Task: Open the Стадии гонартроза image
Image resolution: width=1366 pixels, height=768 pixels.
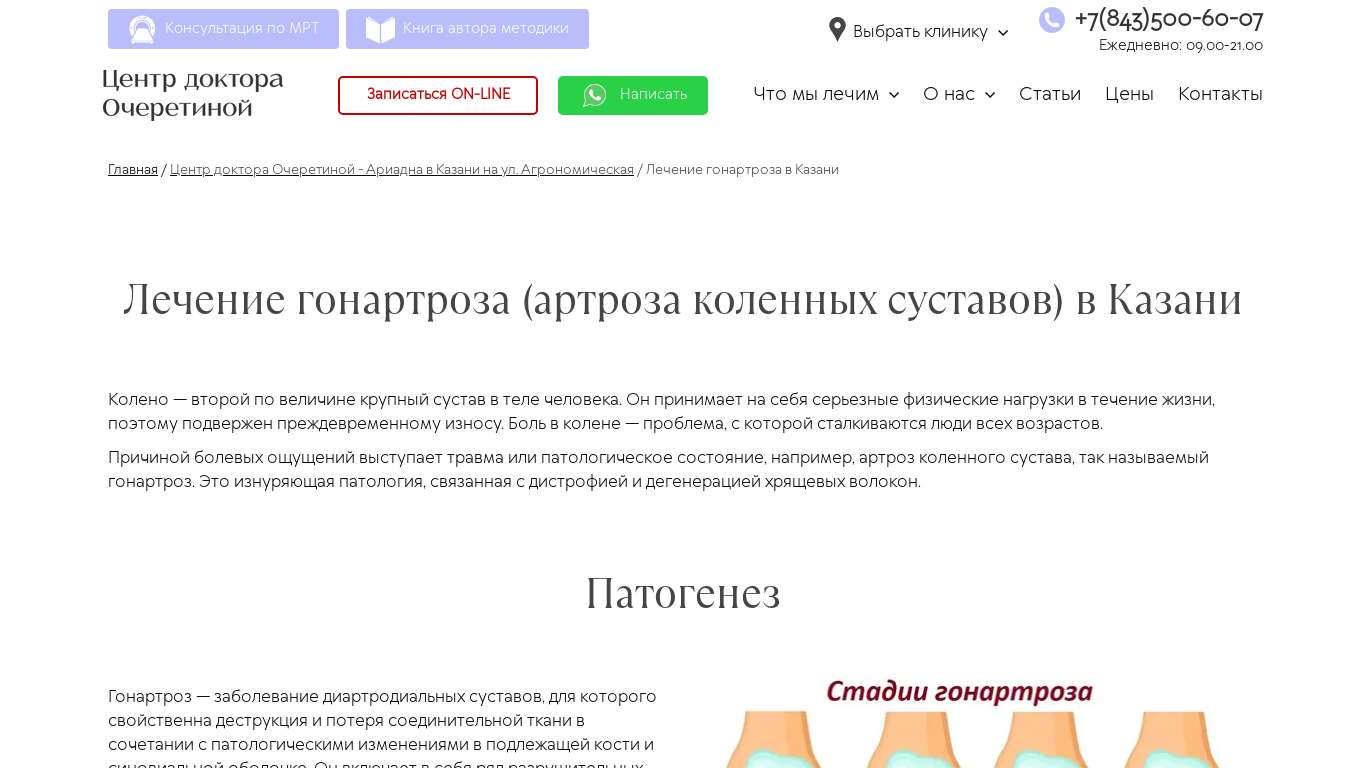Action: (x=958, y=723)
